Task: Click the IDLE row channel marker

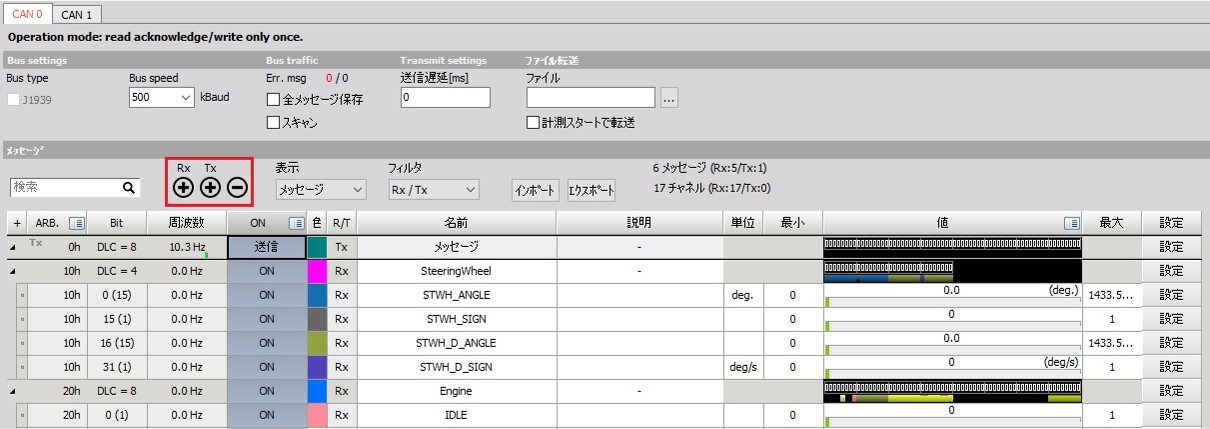Action: tap(22, 415)
